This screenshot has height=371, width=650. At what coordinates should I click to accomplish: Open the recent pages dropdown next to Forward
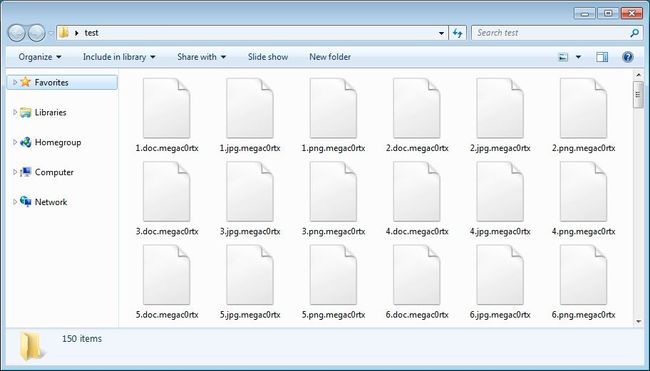pyautogui.click(x=50, y=33)
